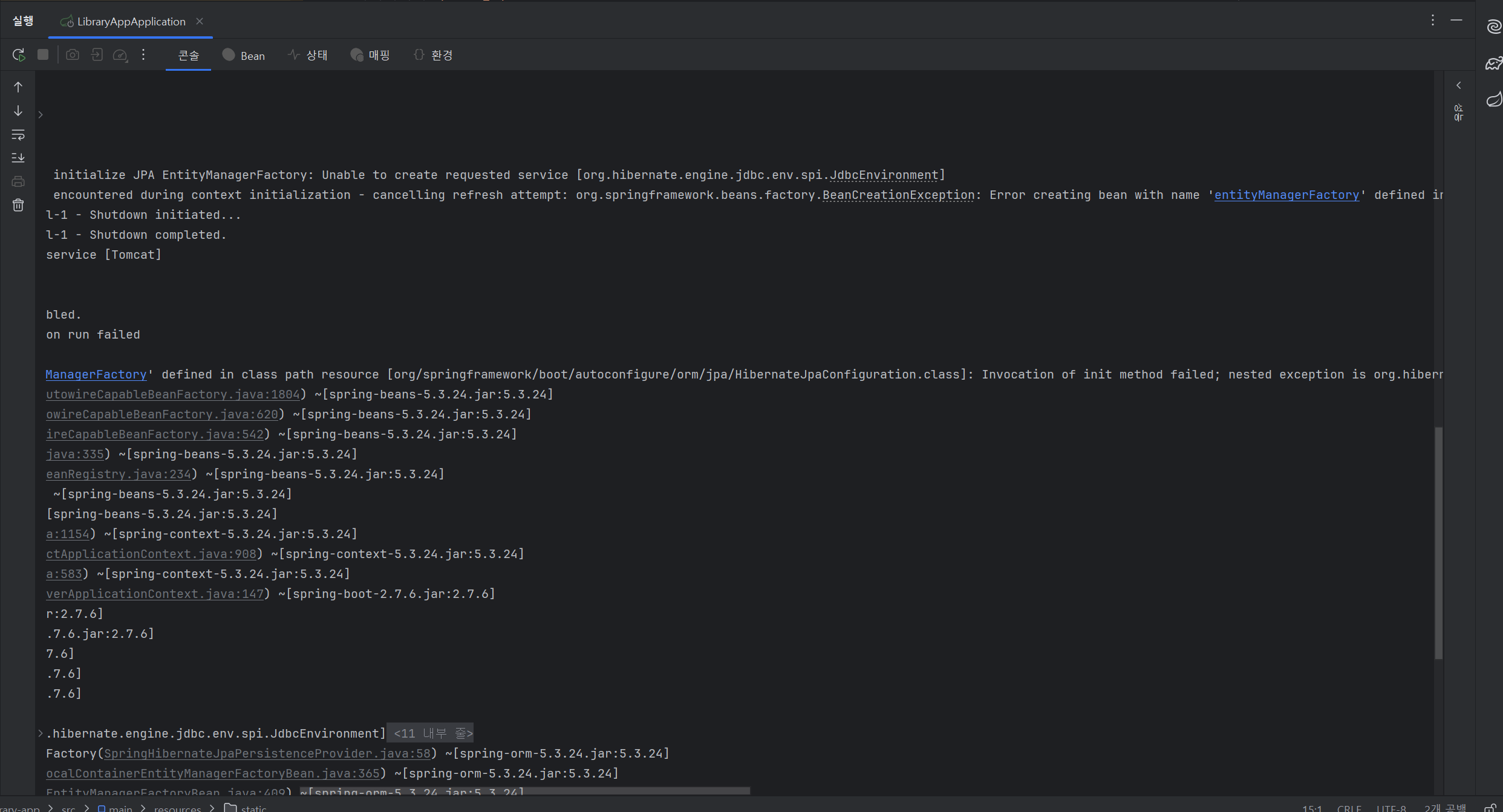The width and height of the screenshot is (1503, 812).
Task: Jump up the stack trace with the up arrow
Action: [18, 87]
